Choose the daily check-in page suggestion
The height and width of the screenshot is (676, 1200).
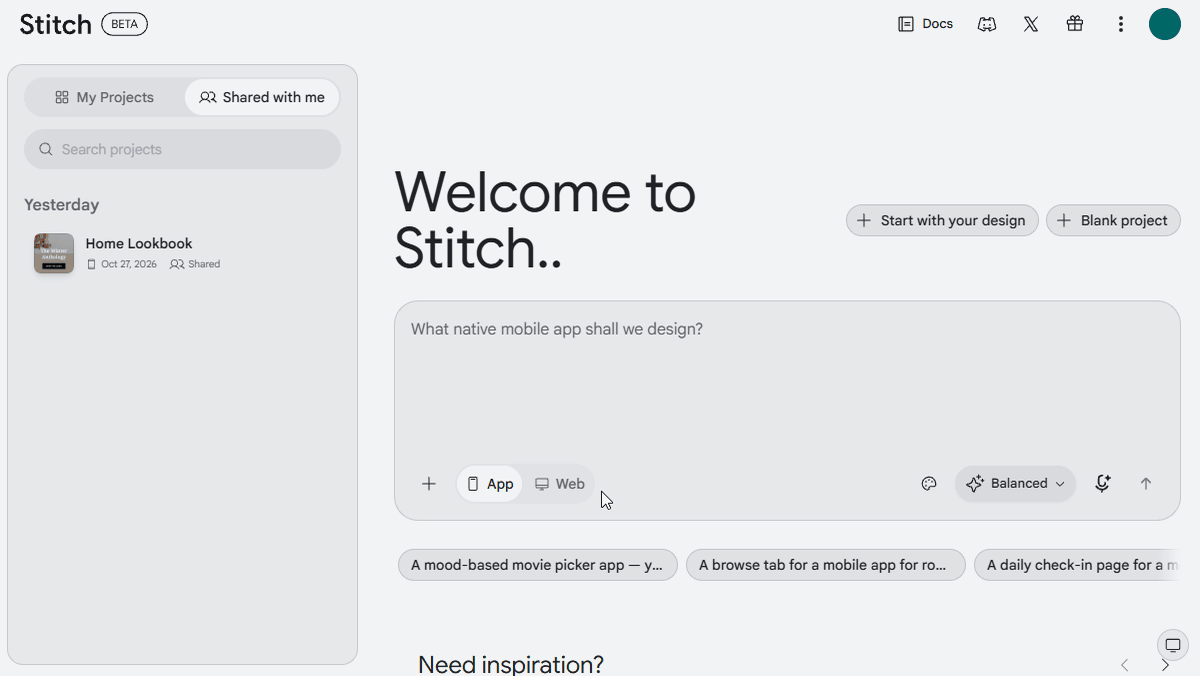(1077, 565)
